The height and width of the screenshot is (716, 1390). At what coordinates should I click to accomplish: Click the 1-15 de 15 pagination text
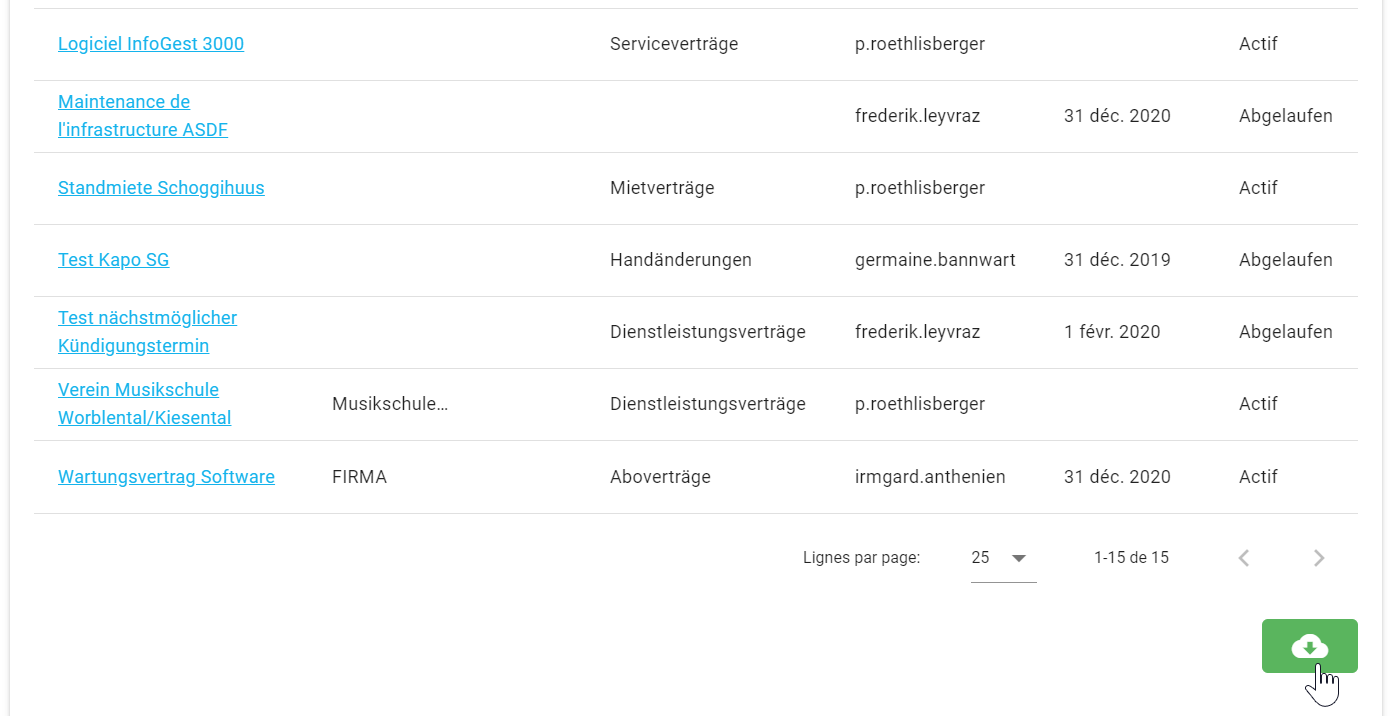pos(1131,558)
